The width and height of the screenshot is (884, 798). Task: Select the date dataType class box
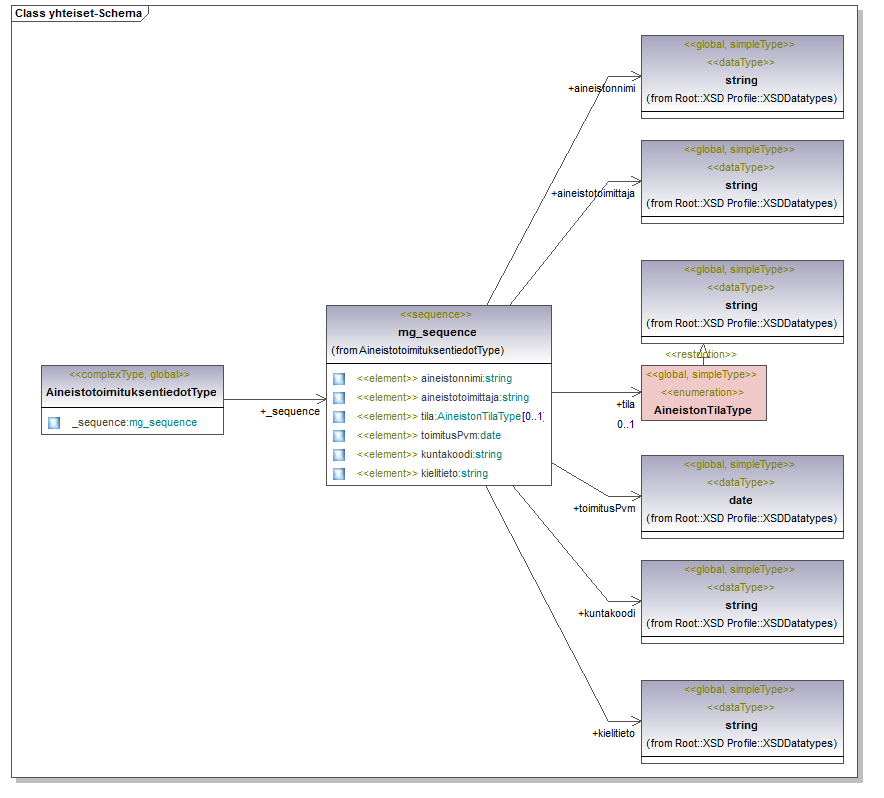click(x=741, y=492)
